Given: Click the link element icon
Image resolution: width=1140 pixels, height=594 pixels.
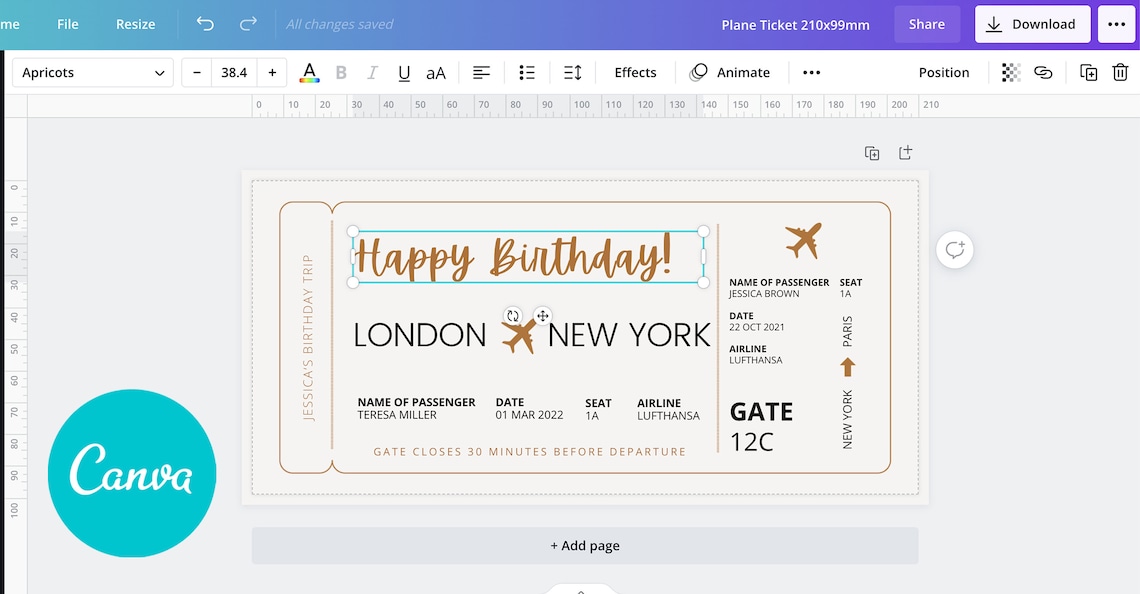Looking at the screenshot, I should (x=1043, y=72).
